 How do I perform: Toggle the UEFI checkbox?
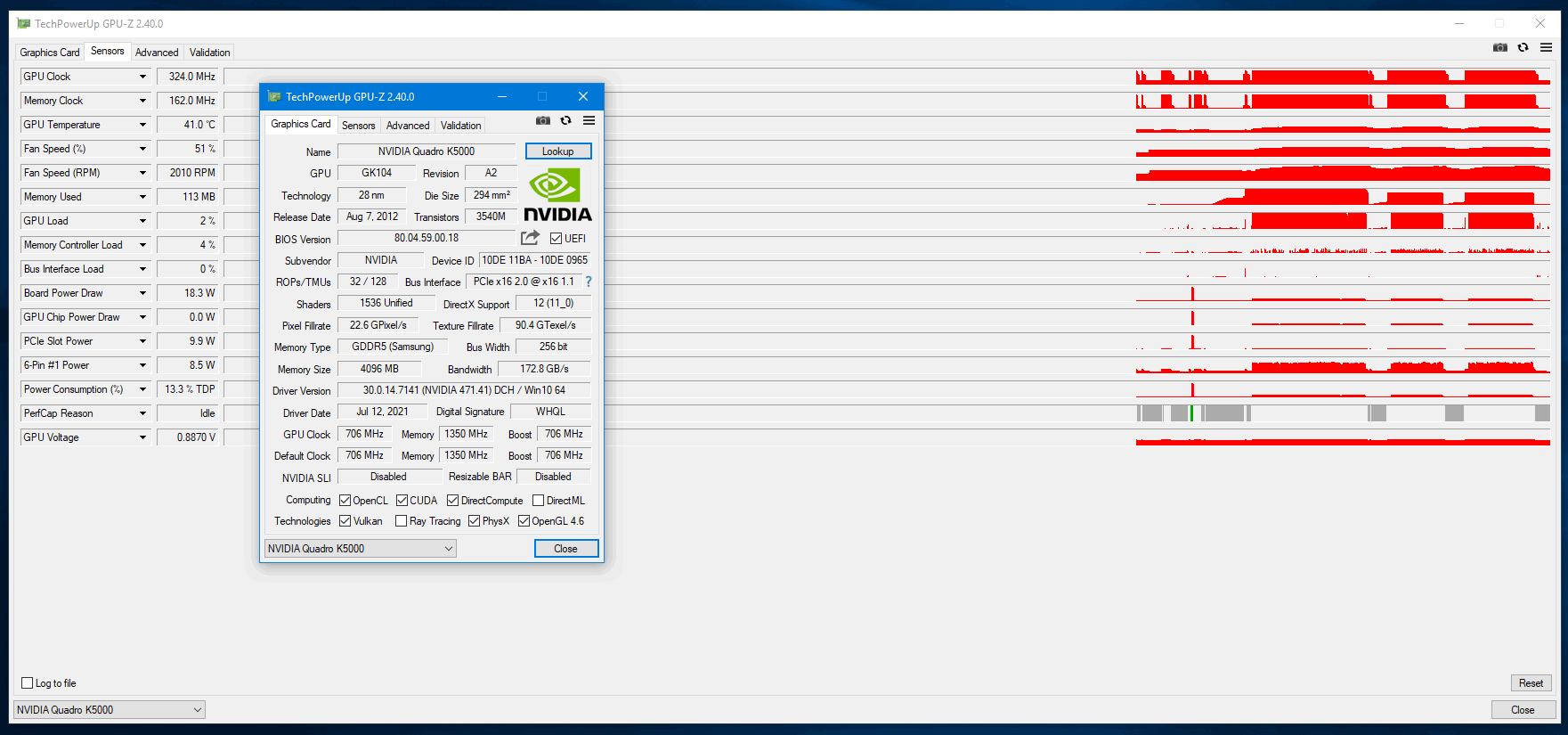[x=556, y=239]
